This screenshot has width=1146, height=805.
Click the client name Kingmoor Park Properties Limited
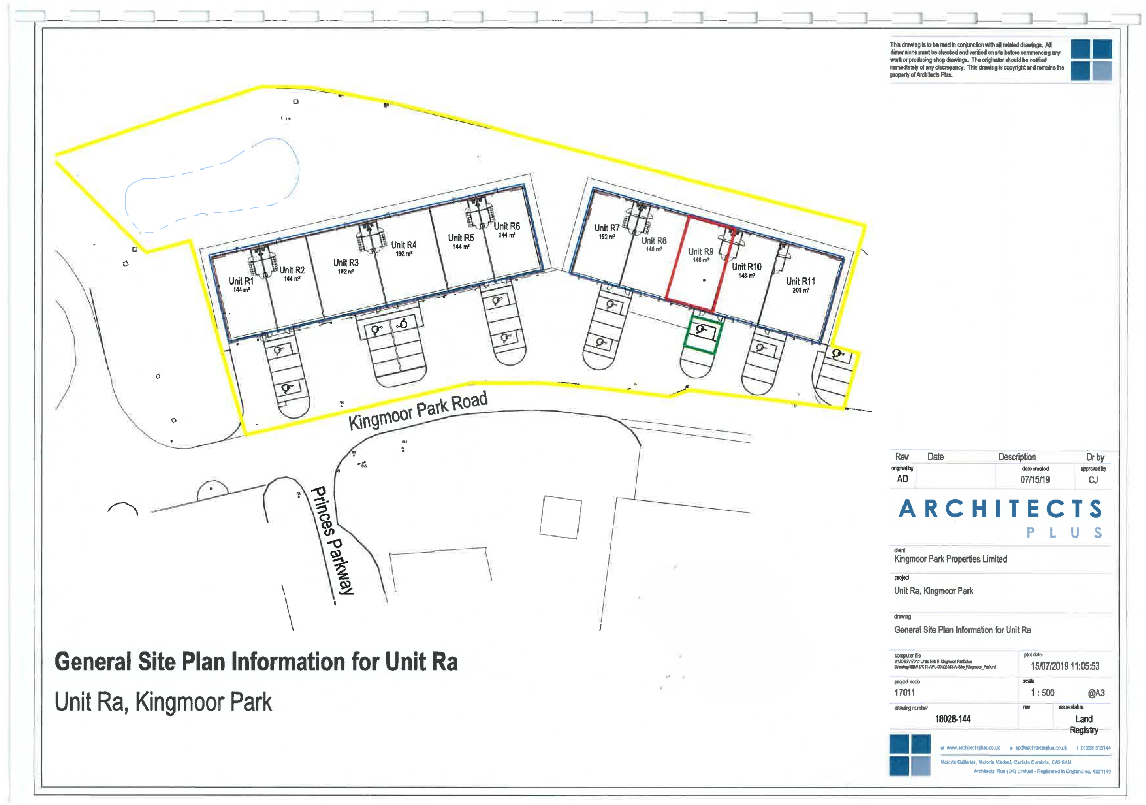pos(950,559)
